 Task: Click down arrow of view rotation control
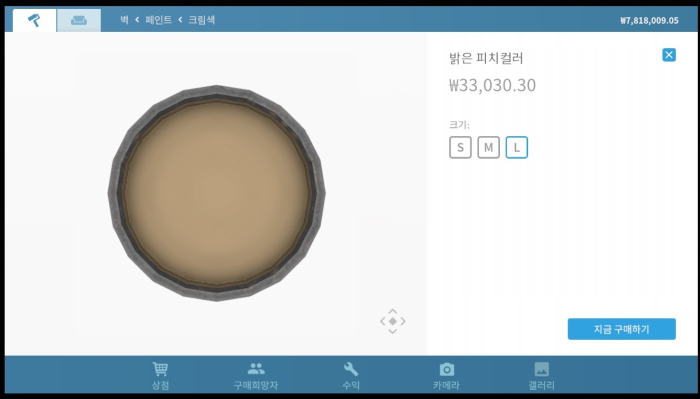392,331
